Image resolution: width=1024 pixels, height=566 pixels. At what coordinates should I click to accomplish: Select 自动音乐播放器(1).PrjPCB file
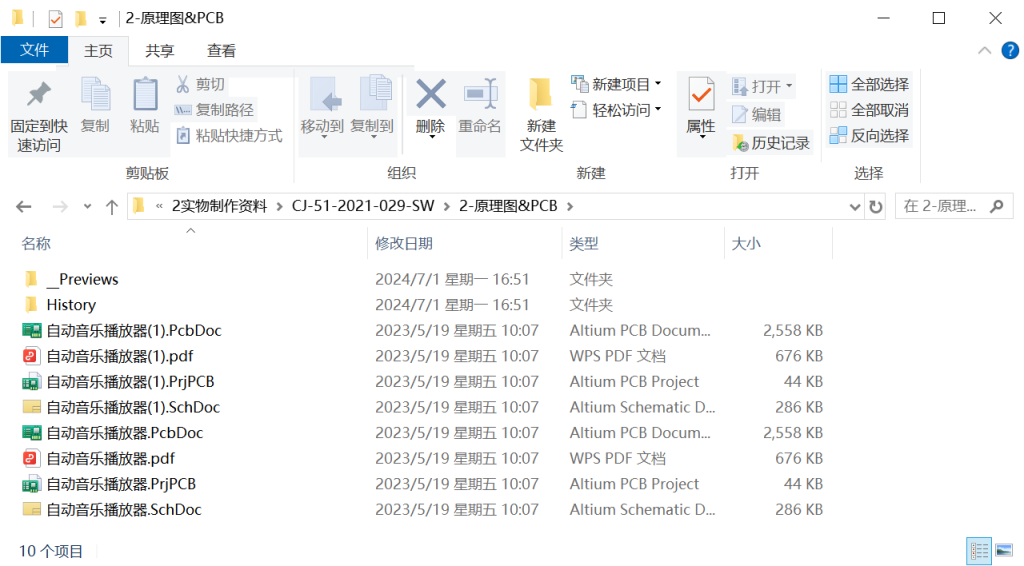pos(130,381)
